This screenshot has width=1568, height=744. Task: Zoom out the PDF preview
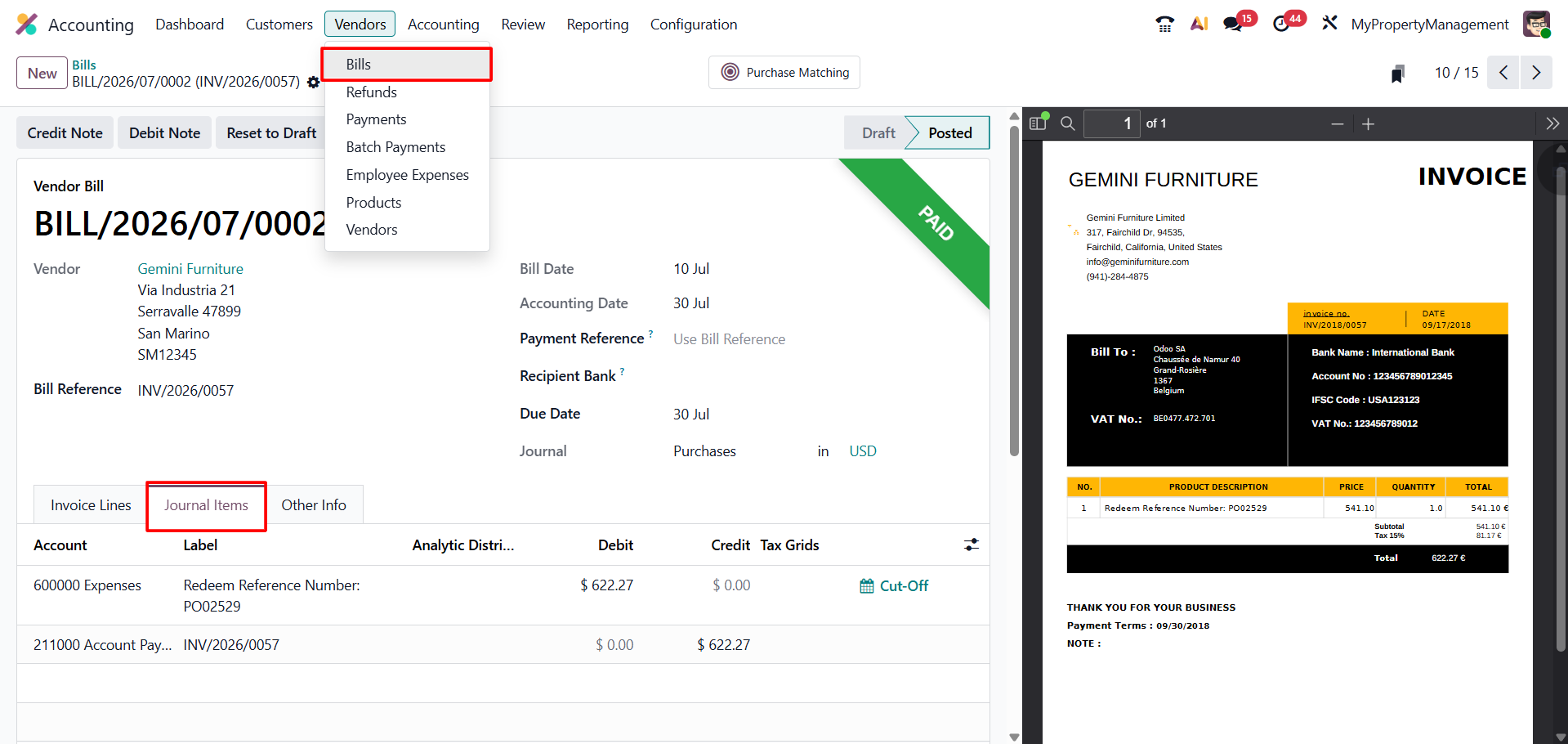(1338, 124)
